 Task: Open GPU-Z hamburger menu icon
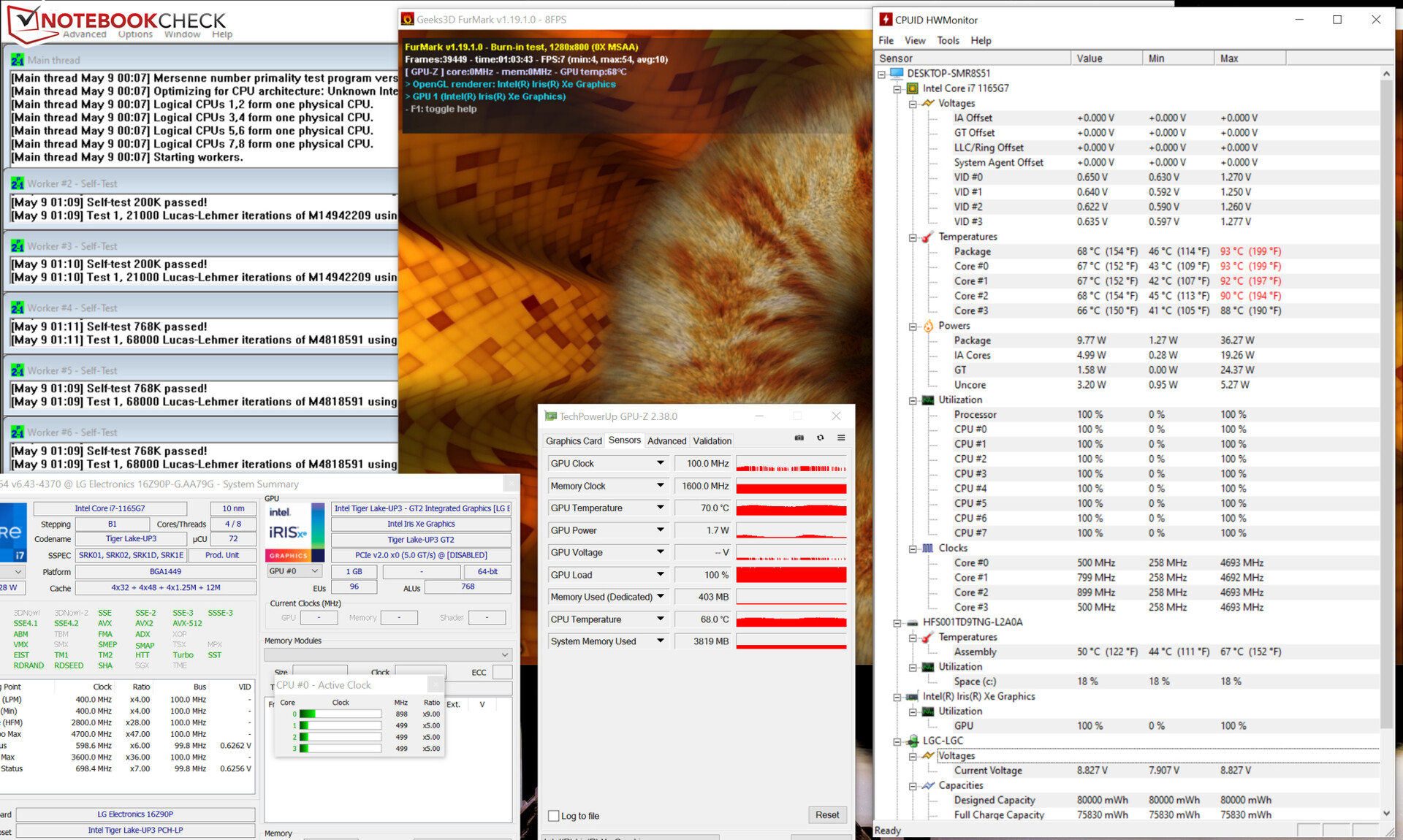click(841, 438)
